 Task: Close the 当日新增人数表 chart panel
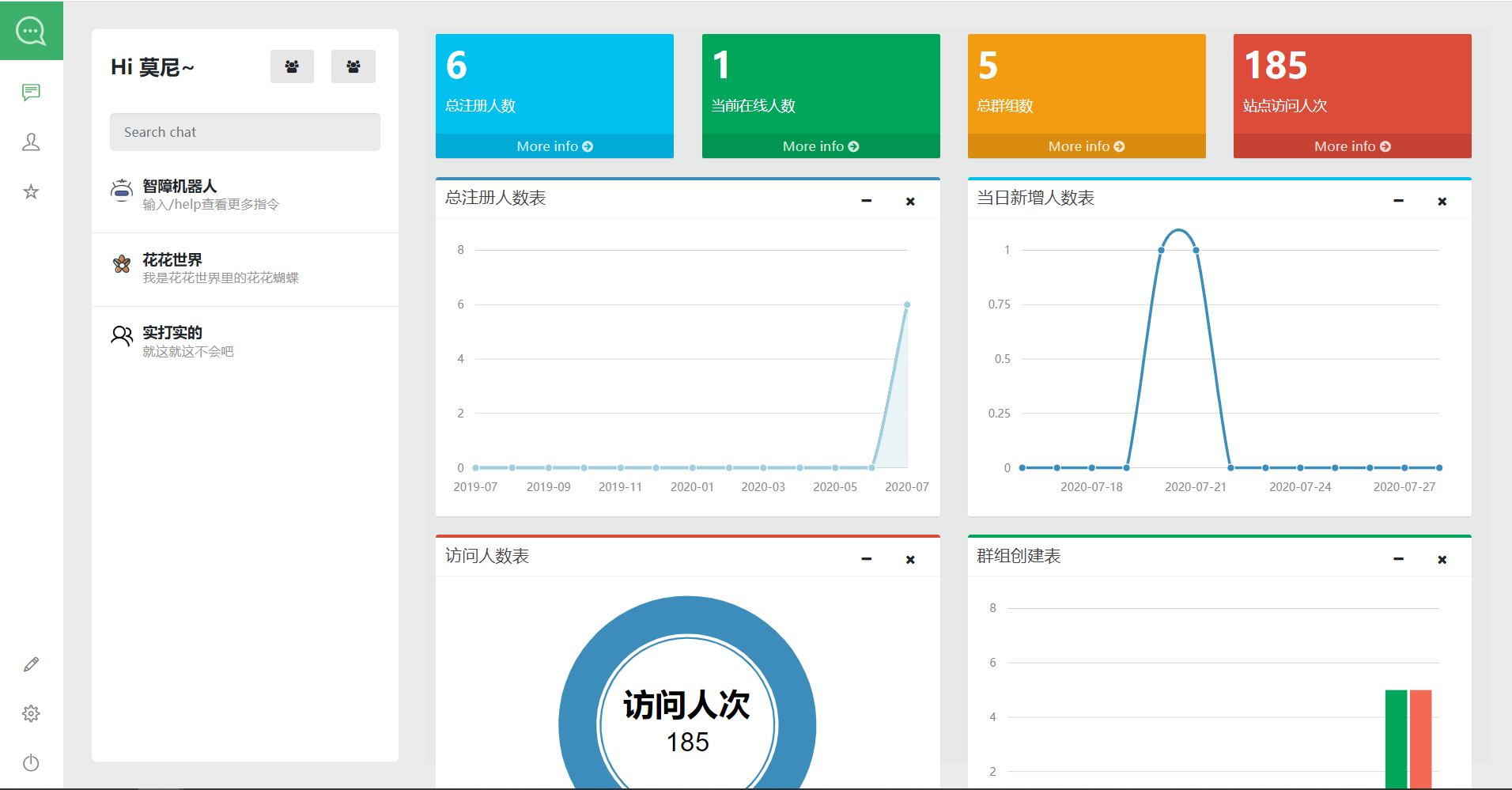coord(1442,202)
